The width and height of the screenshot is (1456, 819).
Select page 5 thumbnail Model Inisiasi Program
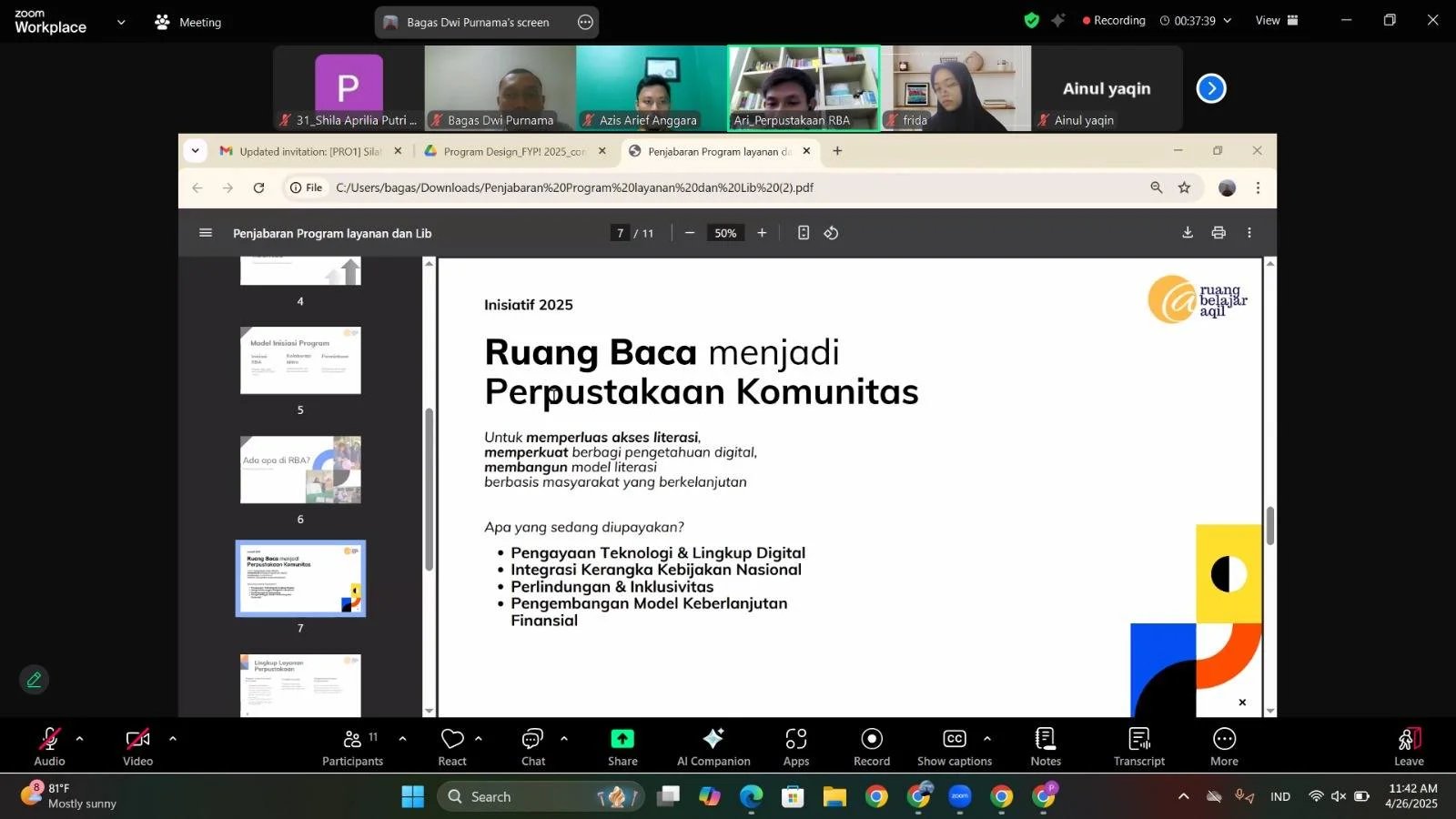pyautogui.click(x=300, y=360)
